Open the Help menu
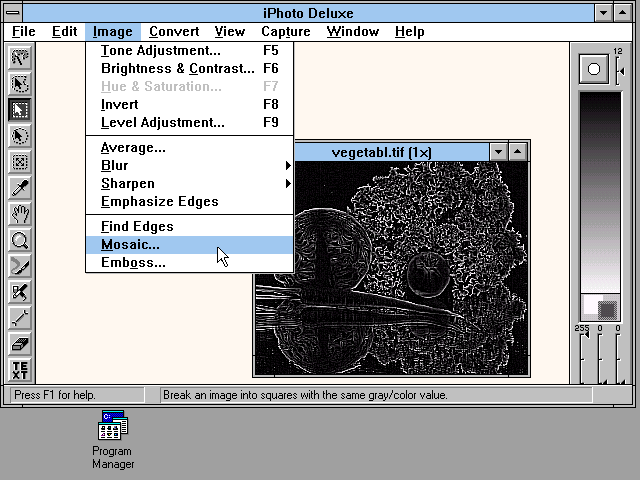Screen dimensions: 640x480 (409, 31)
